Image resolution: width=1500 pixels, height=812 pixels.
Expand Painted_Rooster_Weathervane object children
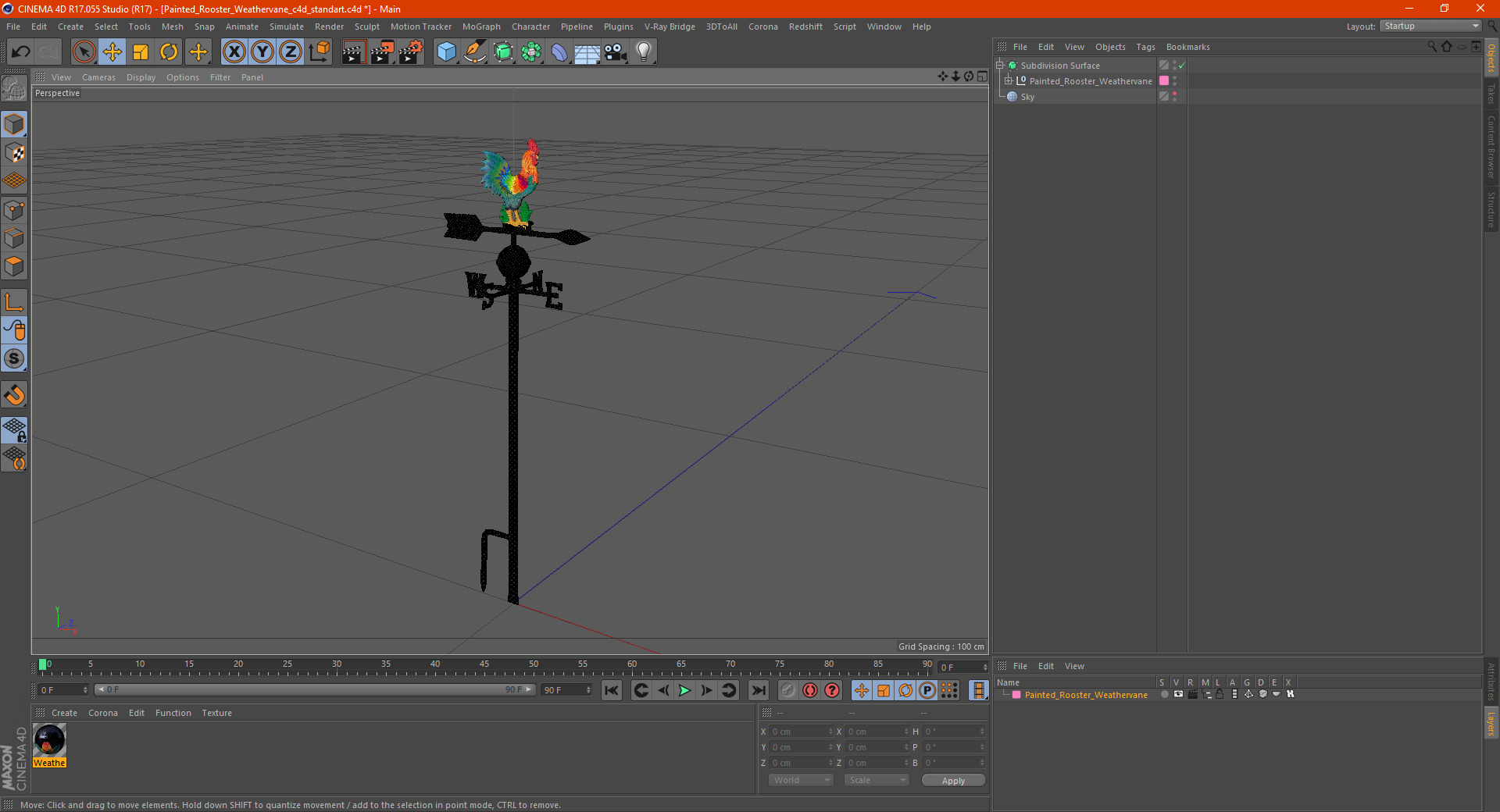[x=1009, y=81]
